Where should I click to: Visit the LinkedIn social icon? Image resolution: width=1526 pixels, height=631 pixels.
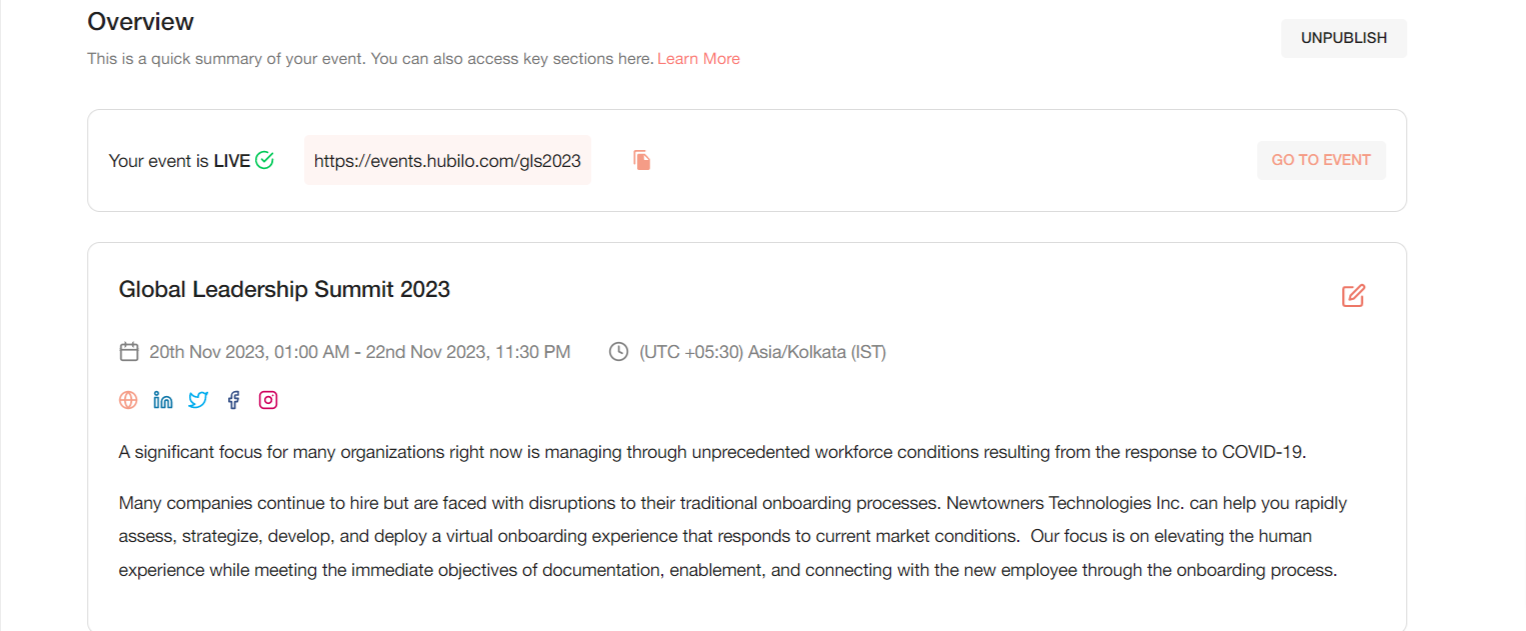(x=163, y=400)
